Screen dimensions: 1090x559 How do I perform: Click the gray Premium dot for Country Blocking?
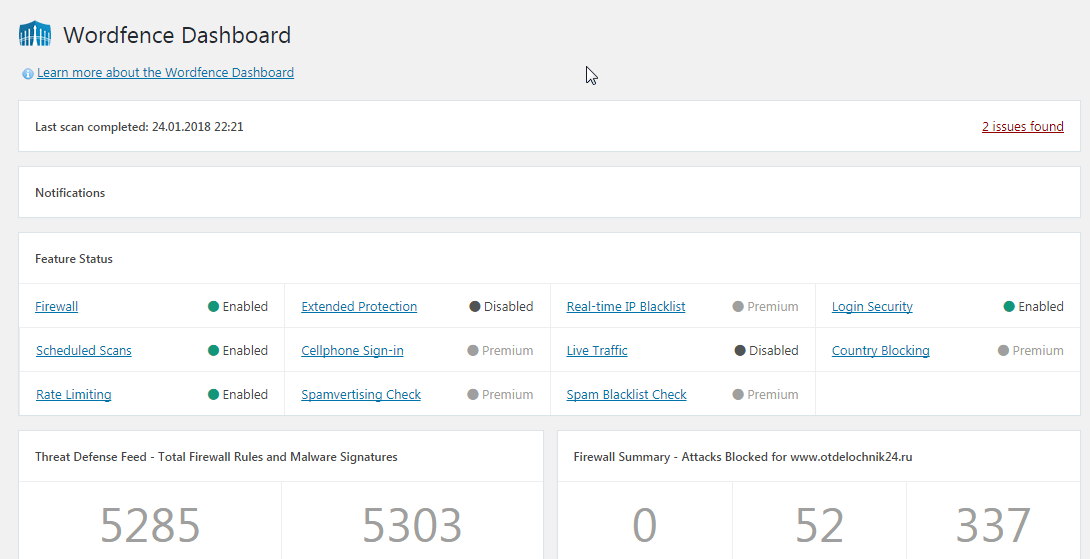(x=1003, y=350)
